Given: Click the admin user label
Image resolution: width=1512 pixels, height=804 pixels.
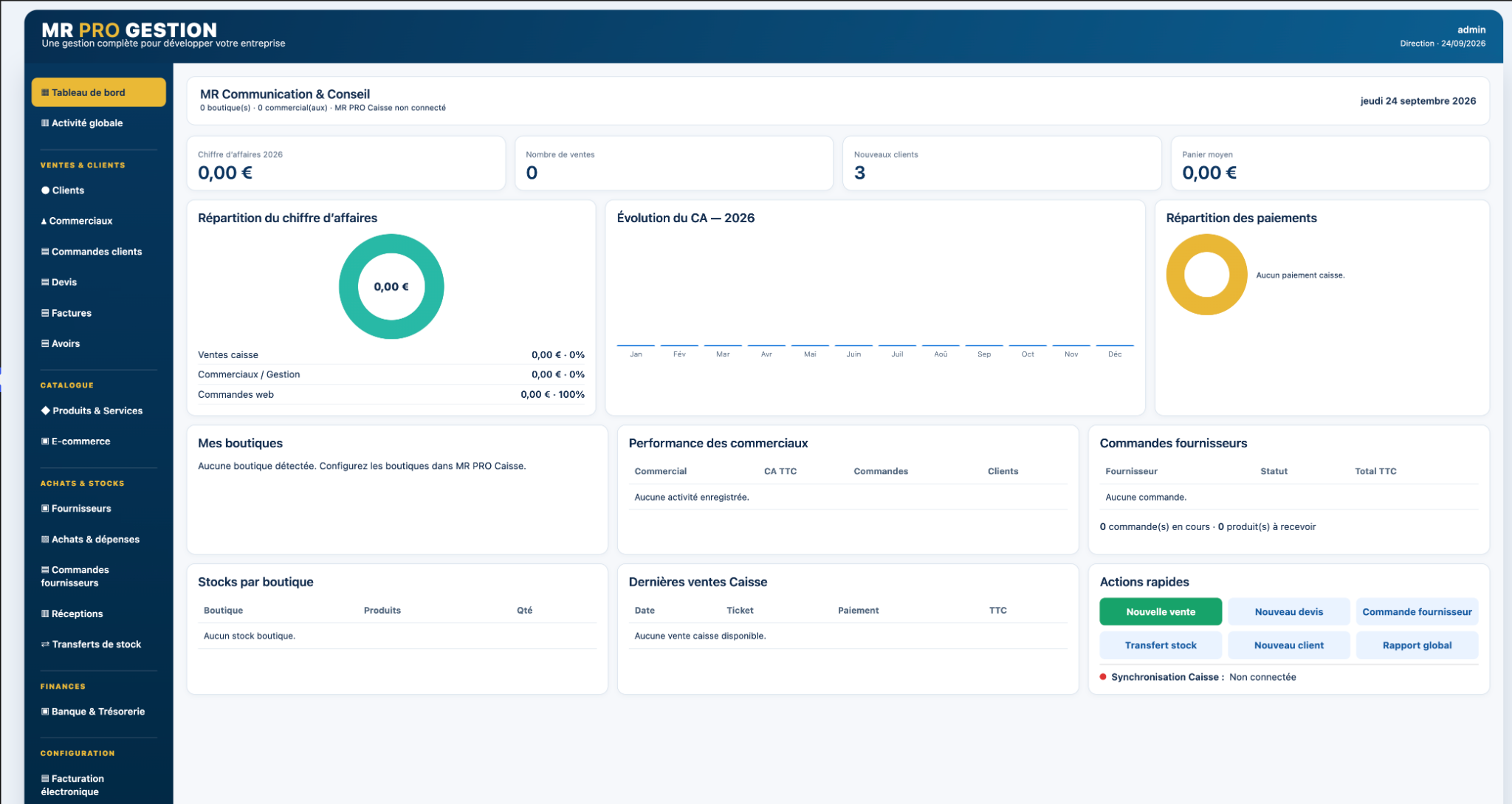Looking at the screenshot, I should 1471,30.
